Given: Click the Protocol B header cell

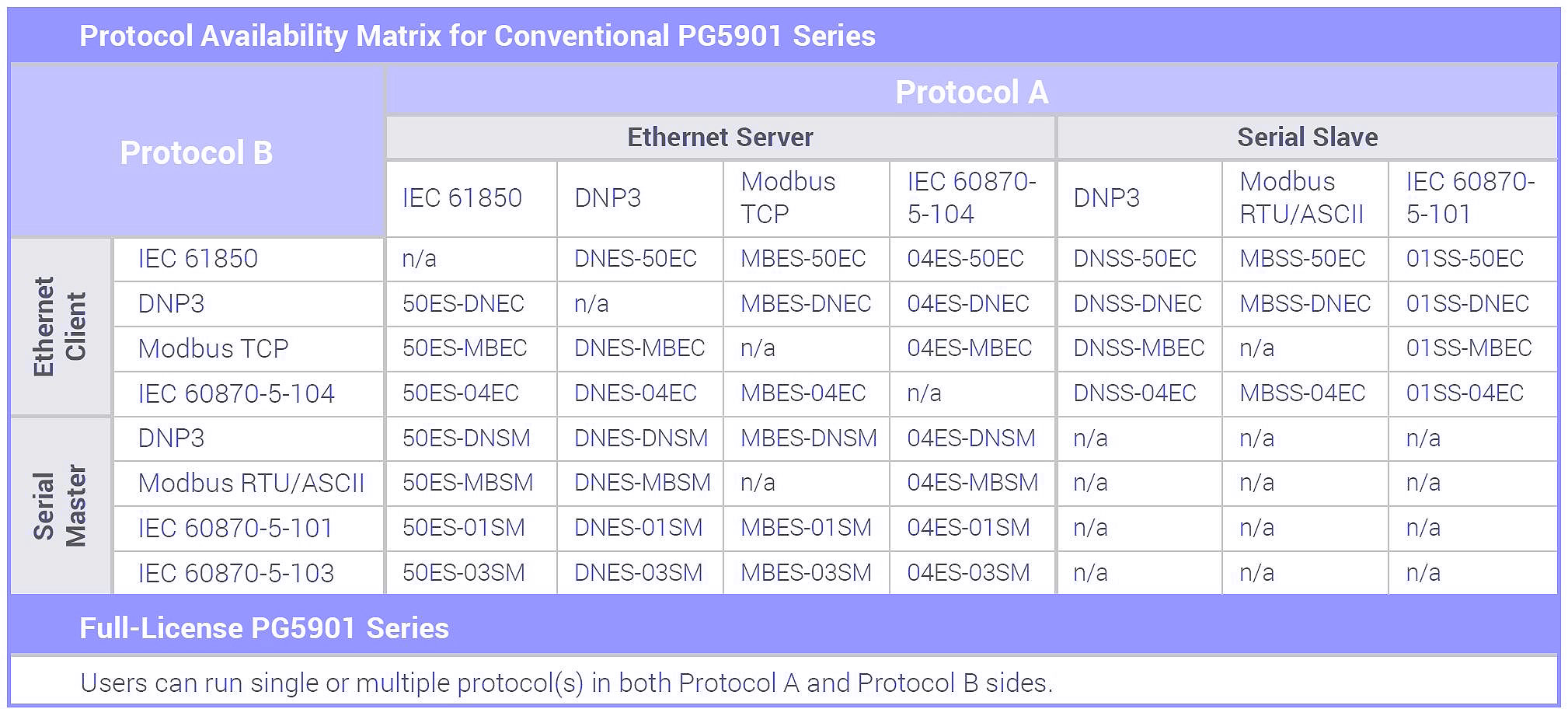Looking at the screenshot, I should [x=197, y=152].
